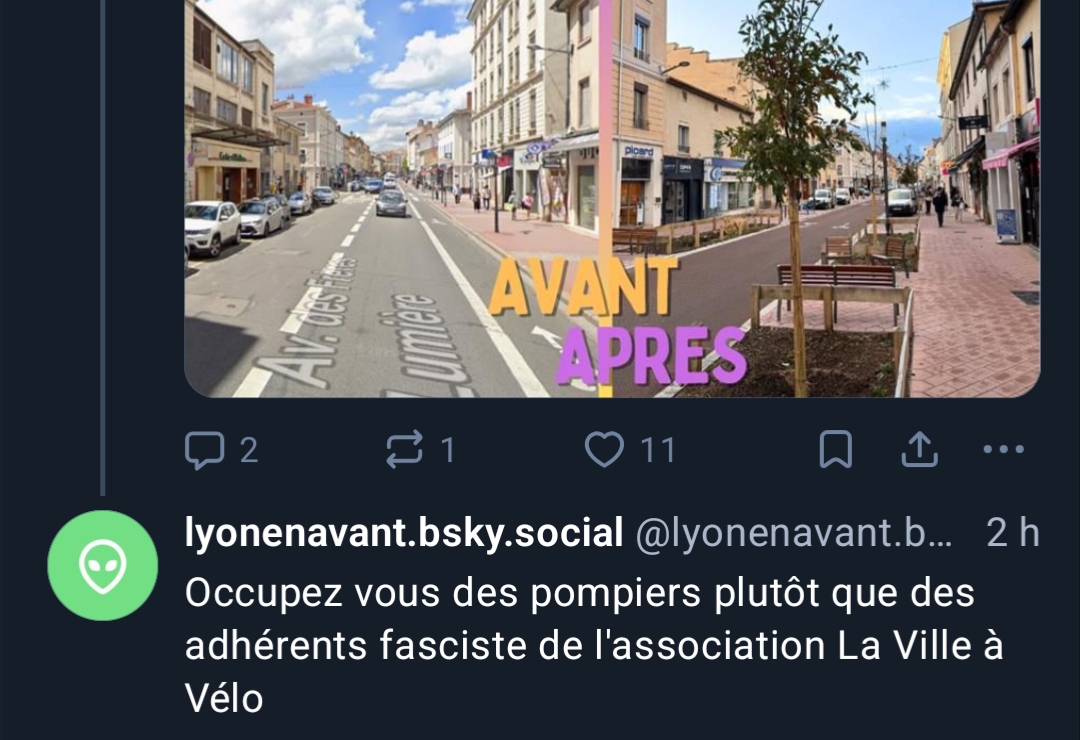Open the 2 h post timestamp
Image resolution: width=1080 pixels, height=740 pixels.
(1012, 533)
